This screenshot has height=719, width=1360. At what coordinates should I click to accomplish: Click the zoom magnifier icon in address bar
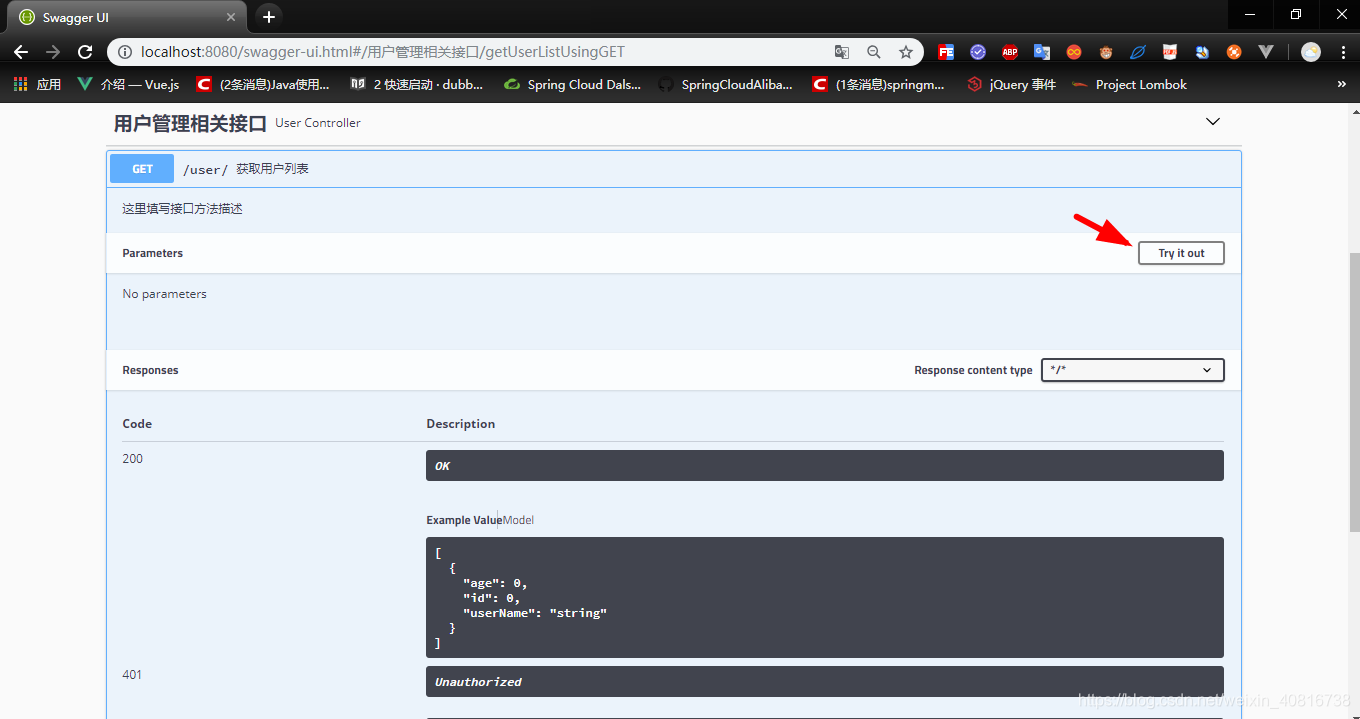(874, 52)
